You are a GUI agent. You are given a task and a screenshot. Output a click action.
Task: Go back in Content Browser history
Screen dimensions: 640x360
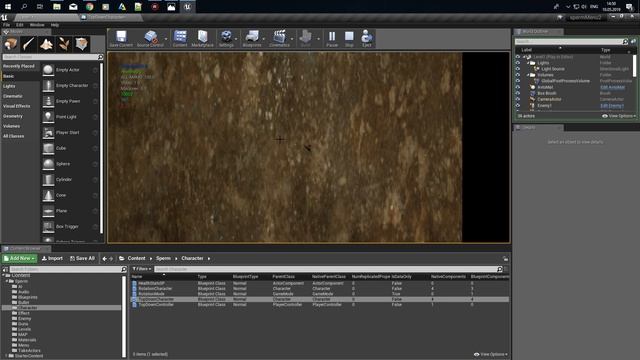[104, 258]
